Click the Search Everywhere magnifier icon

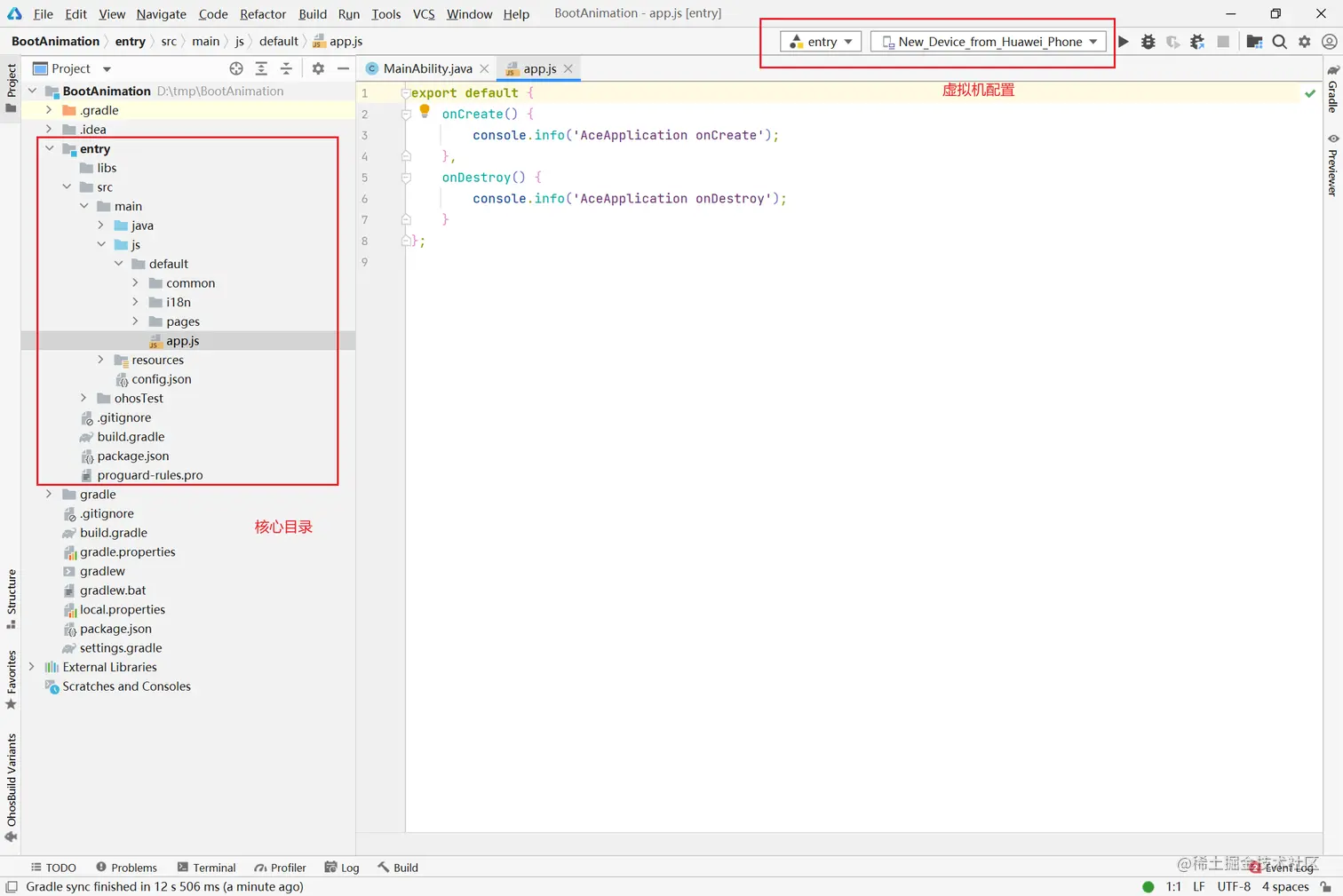(1279, 42)
